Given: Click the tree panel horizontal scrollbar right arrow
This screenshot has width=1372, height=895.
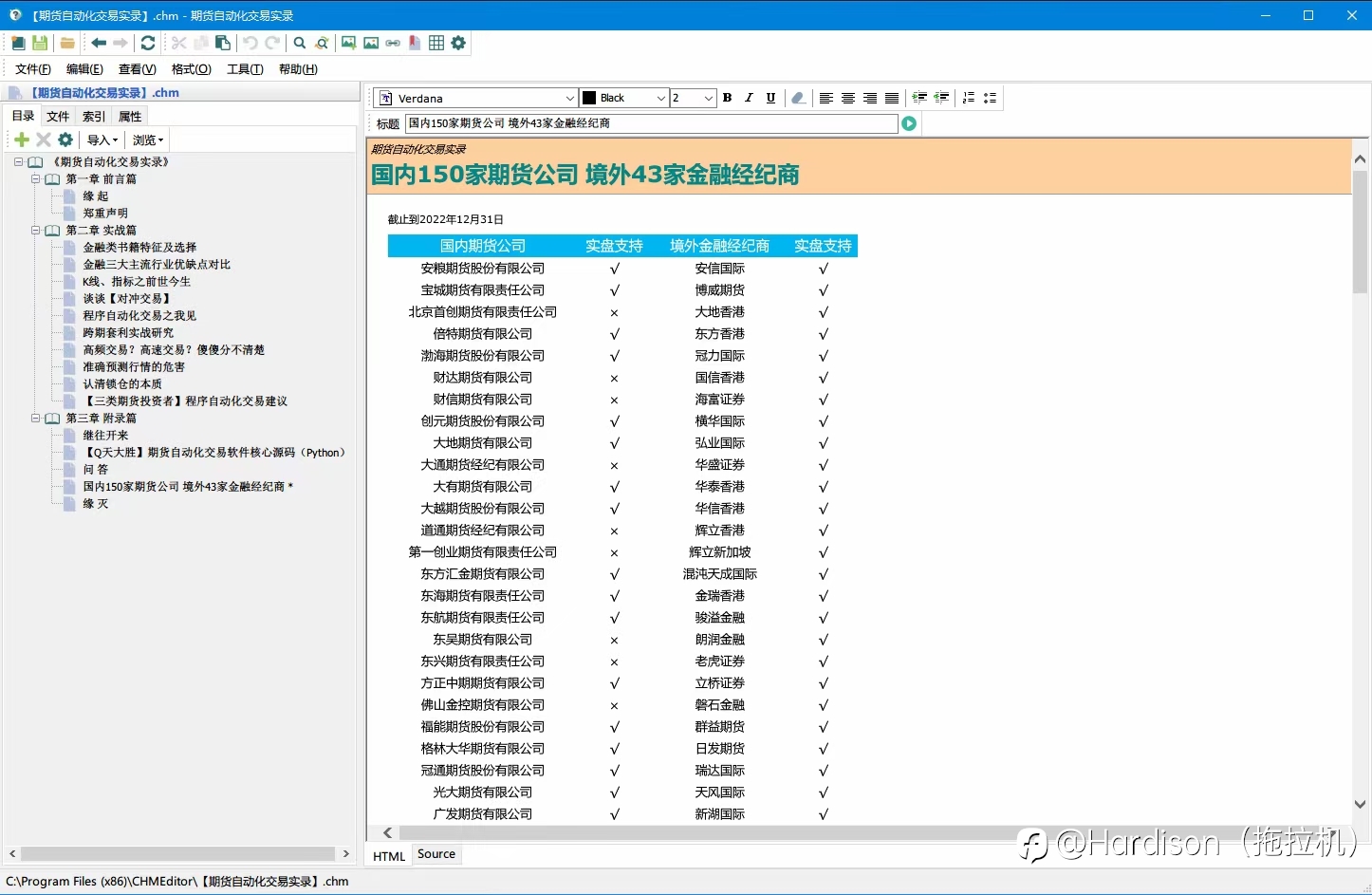Looking at the screenshot, I should (346, 854).
